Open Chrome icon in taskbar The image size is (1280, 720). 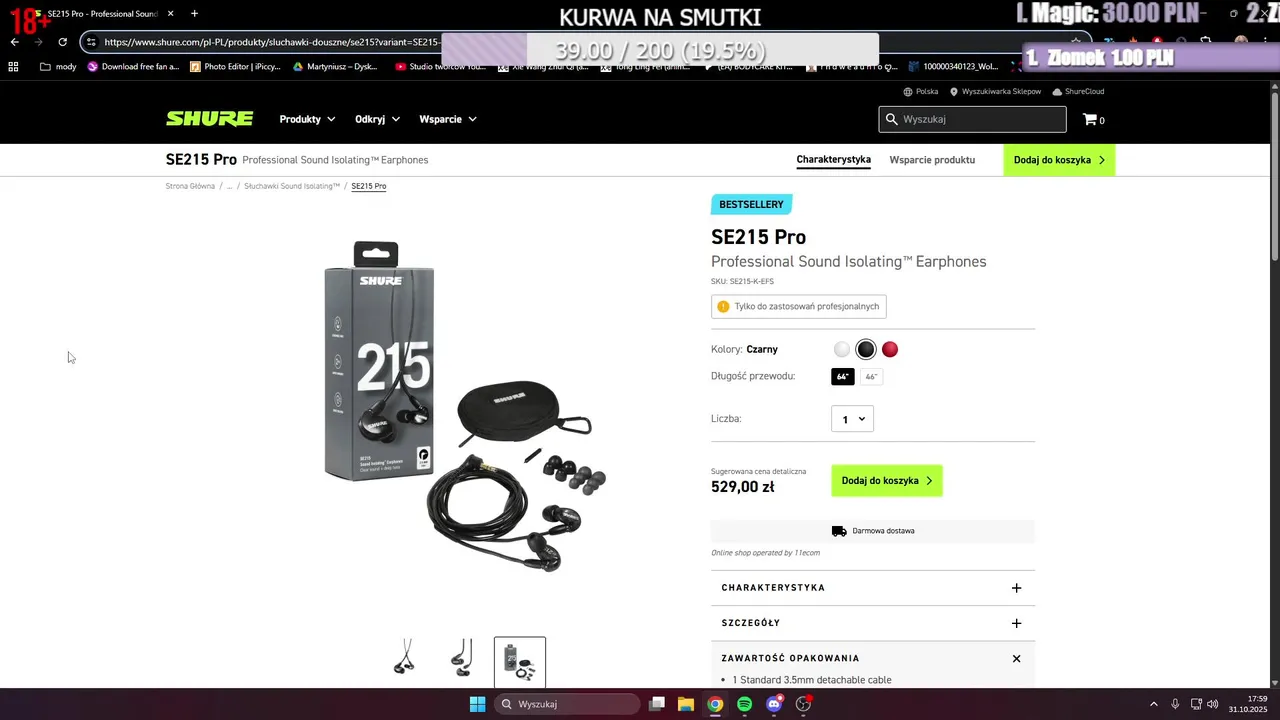[x=715, y=704]
